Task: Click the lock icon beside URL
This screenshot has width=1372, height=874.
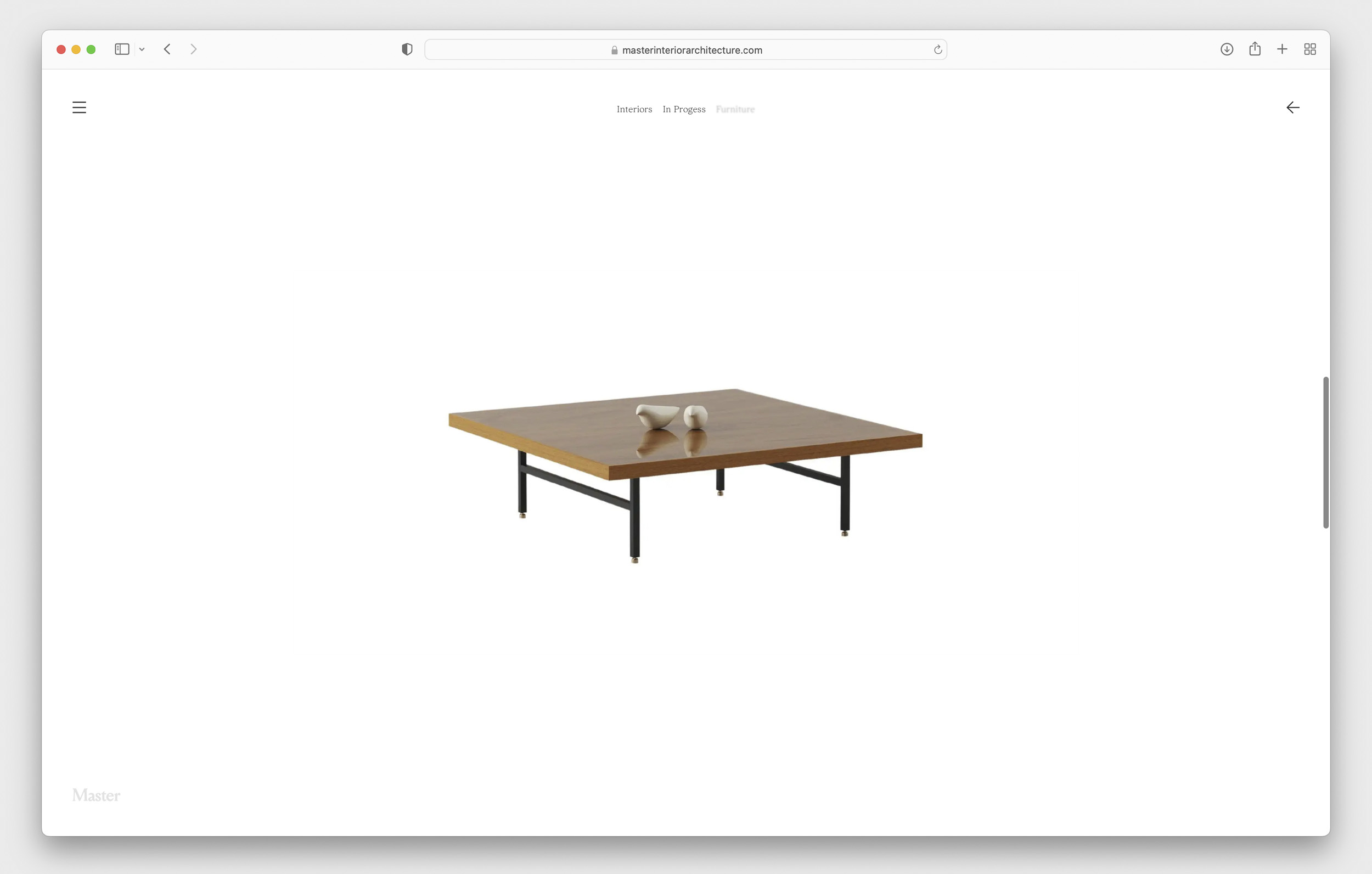Action: [x=614, y=50]
